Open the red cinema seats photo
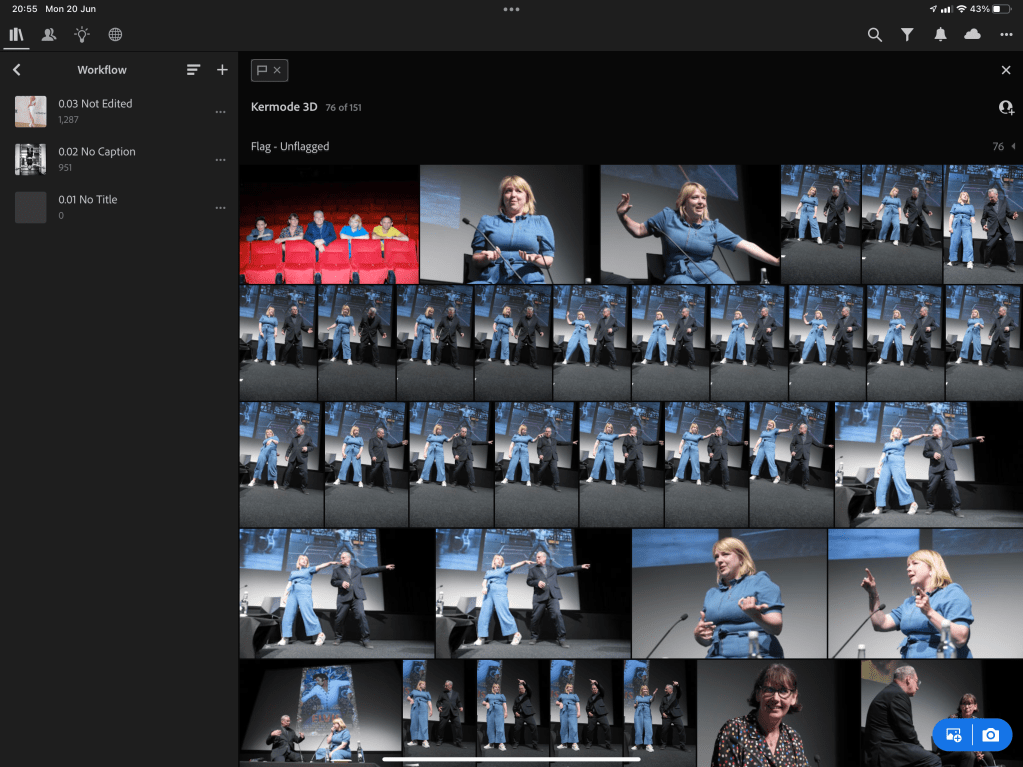This screenshot has height=767, width=1023. 329,225
